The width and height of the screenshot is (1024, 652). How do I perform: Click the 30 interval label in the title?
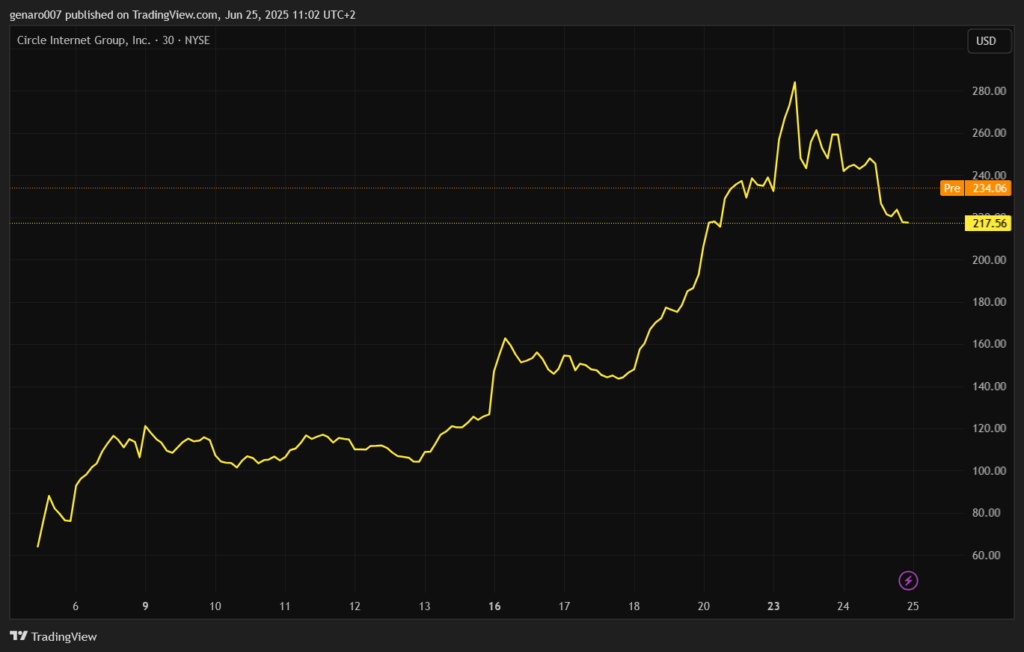[x=168, y=40]
